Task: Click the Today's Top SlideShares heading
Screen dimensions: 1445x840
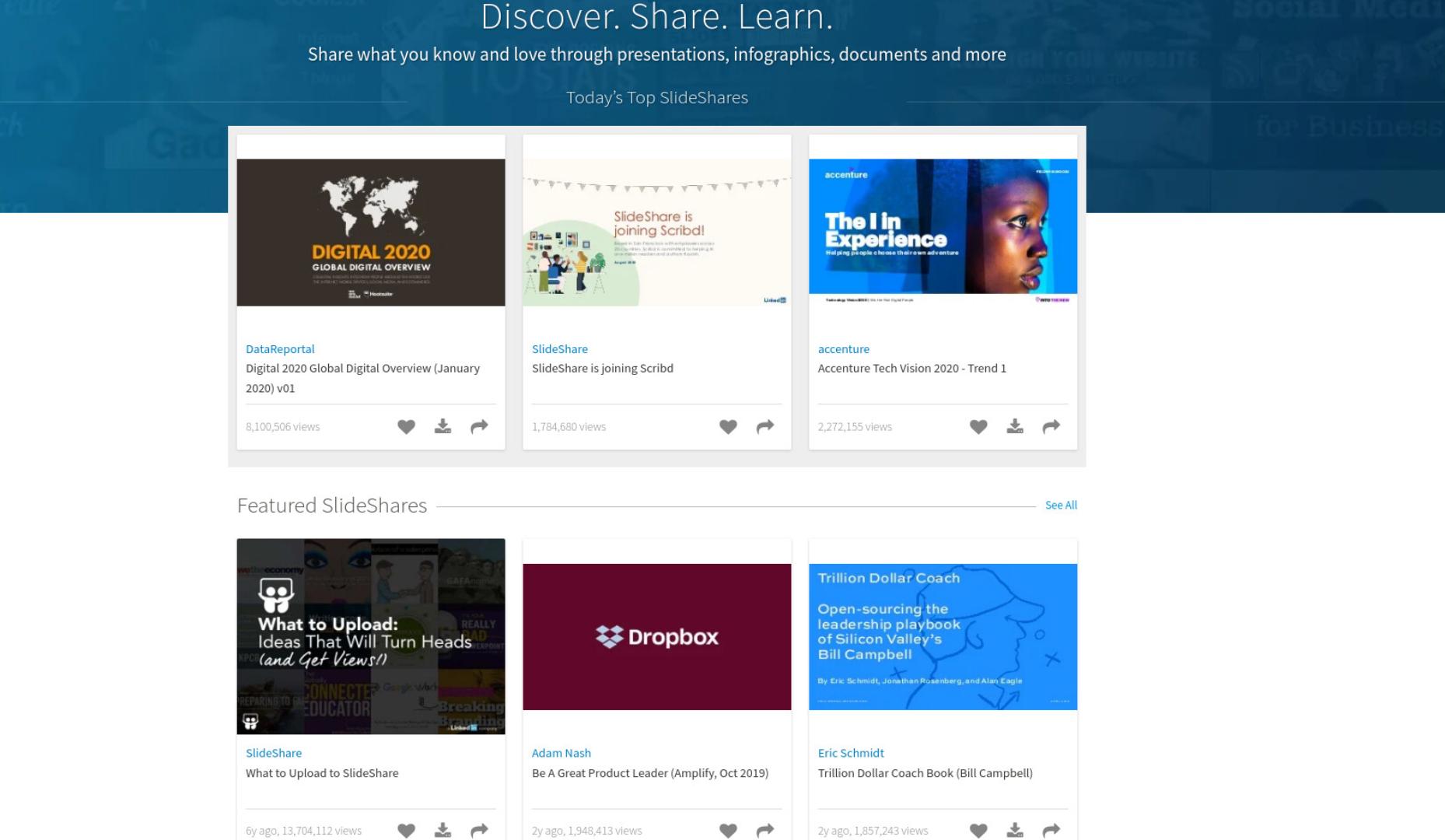Action: (657, 98)
